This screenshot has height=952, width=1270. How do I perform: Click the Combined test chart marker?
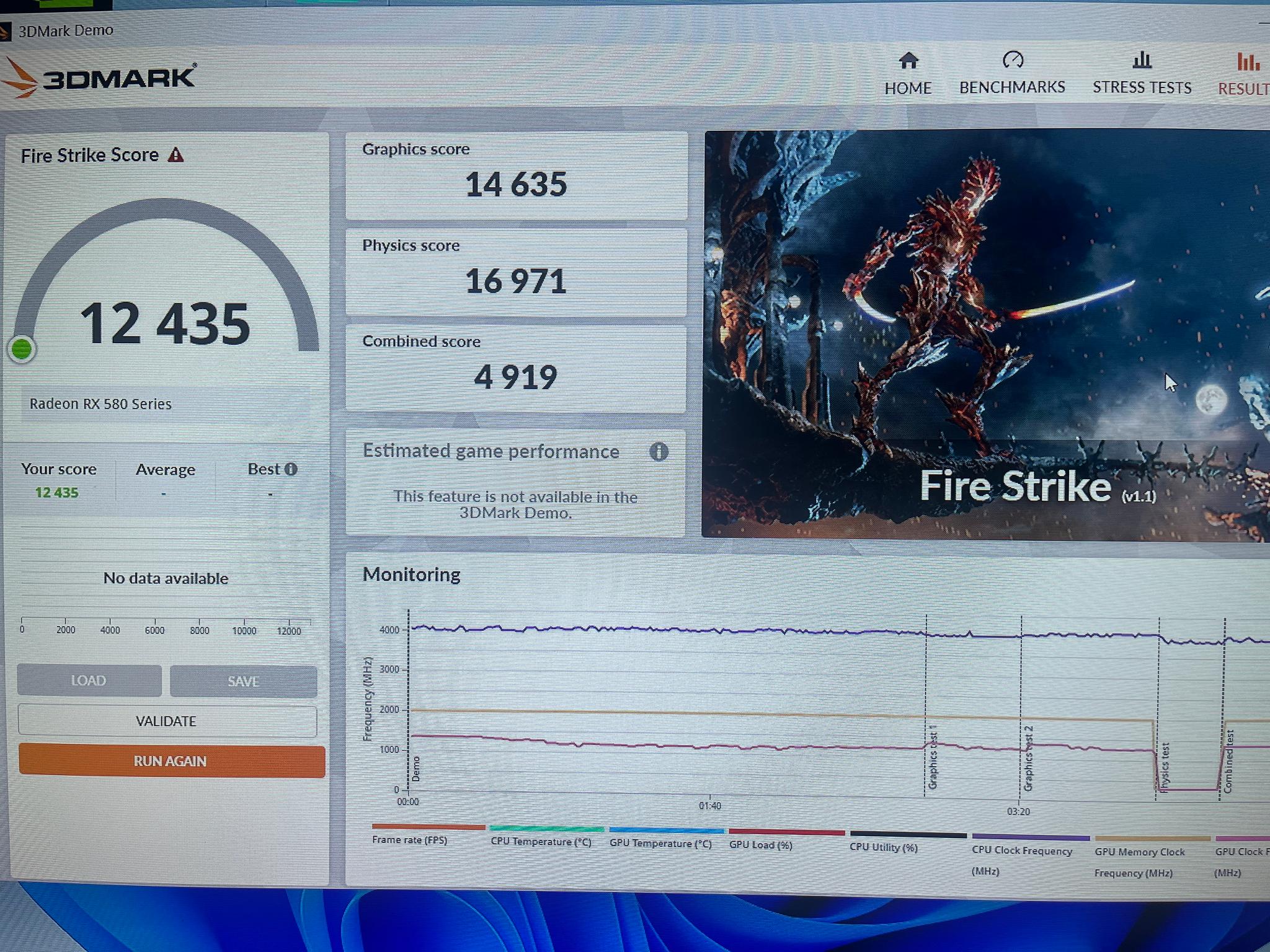coord(1228,762)
